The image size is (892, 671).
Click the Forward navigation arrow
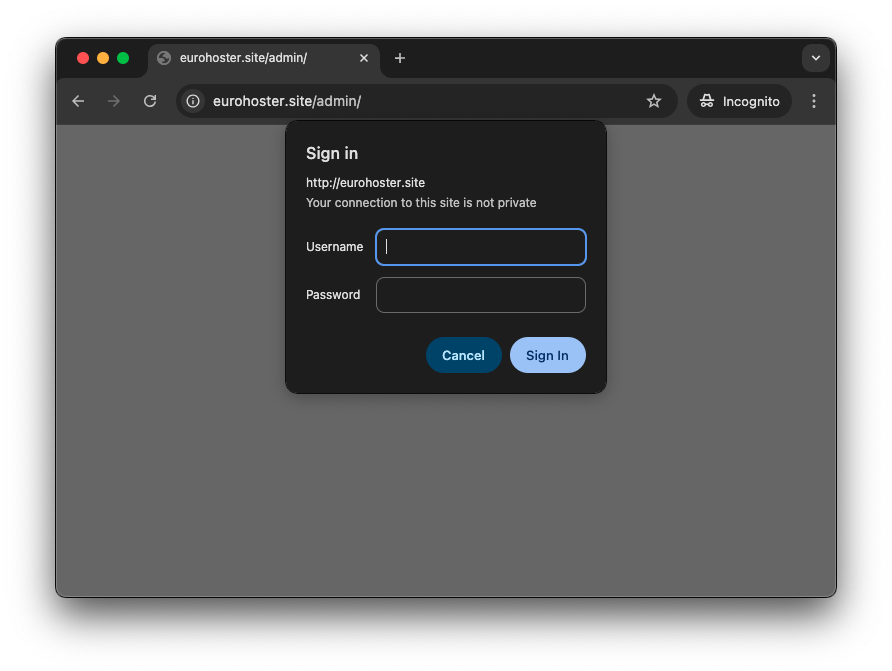[114, 101]
